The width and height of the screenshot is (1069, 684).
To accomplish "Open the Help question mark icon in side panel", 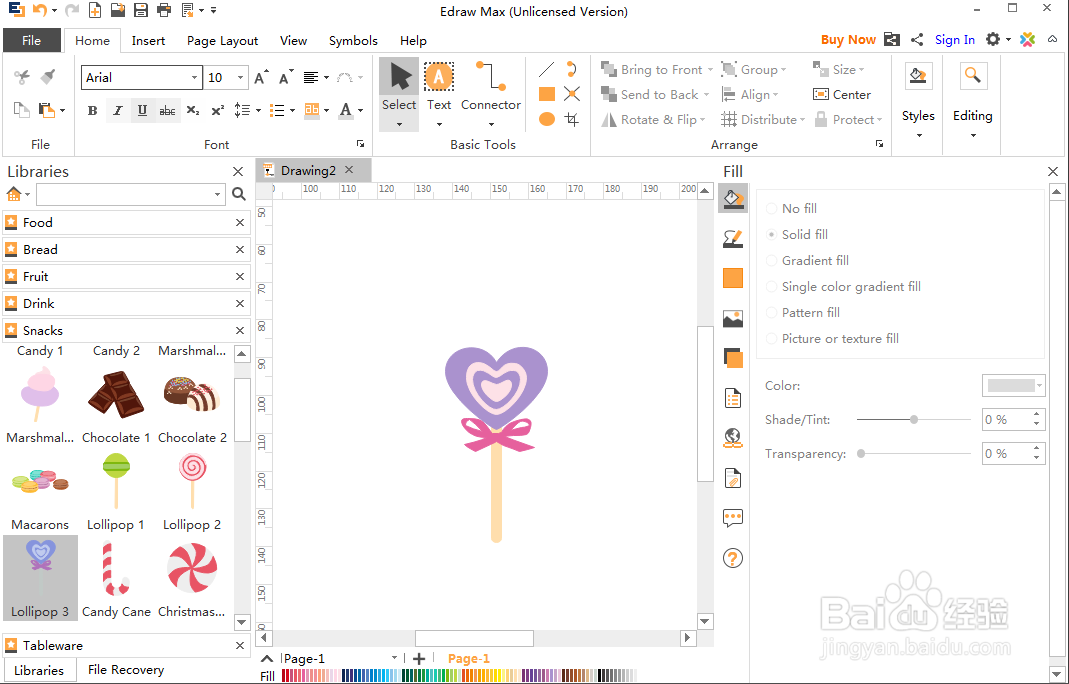I will pyautogui.click(x=733, y=558).
